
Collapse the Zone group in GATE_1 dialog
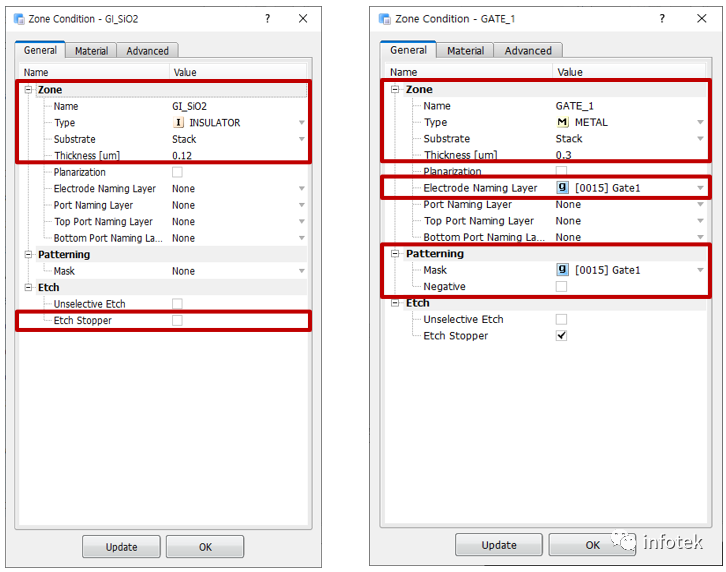tap(395, 89)
